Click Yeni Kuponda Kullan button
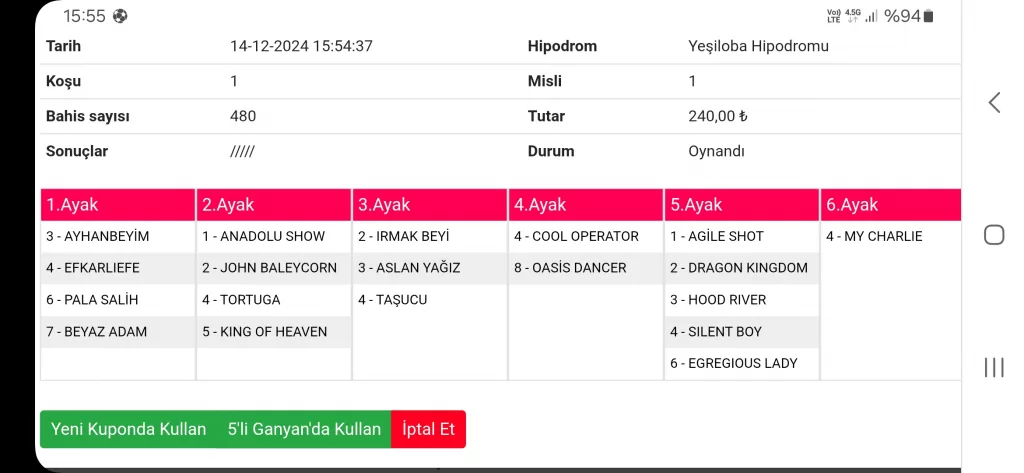The height and width of the screenshot is (473, 1024). pyautogui.click(x=128, y=429)
